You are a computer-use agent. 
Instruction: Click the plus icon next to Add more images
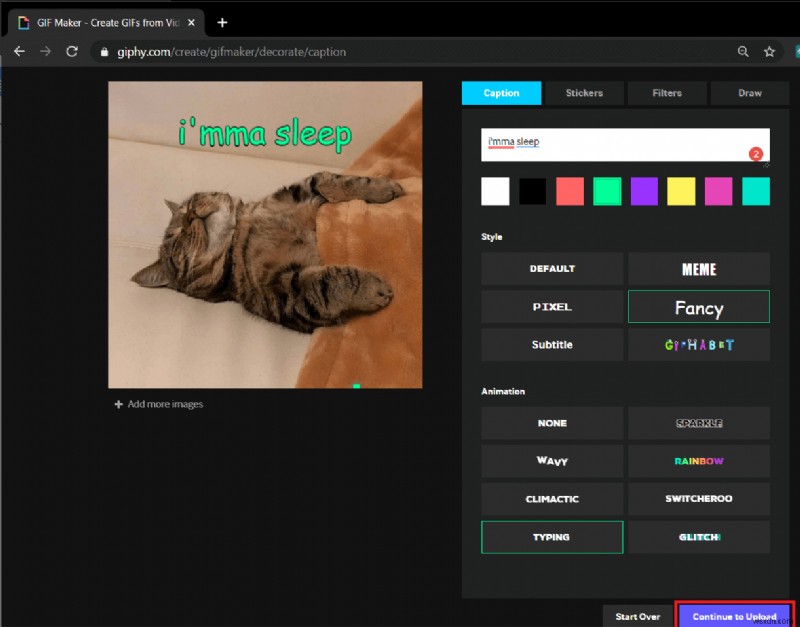118,403
